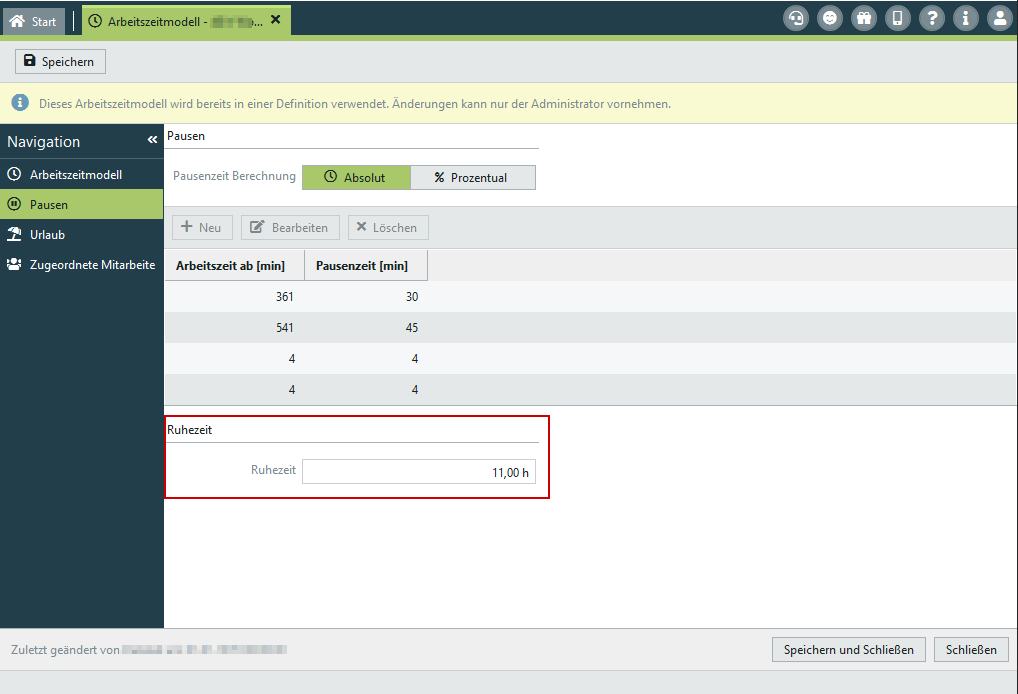Open help via question mark icon
This screenshot has width=1018, height=694.
931,18
